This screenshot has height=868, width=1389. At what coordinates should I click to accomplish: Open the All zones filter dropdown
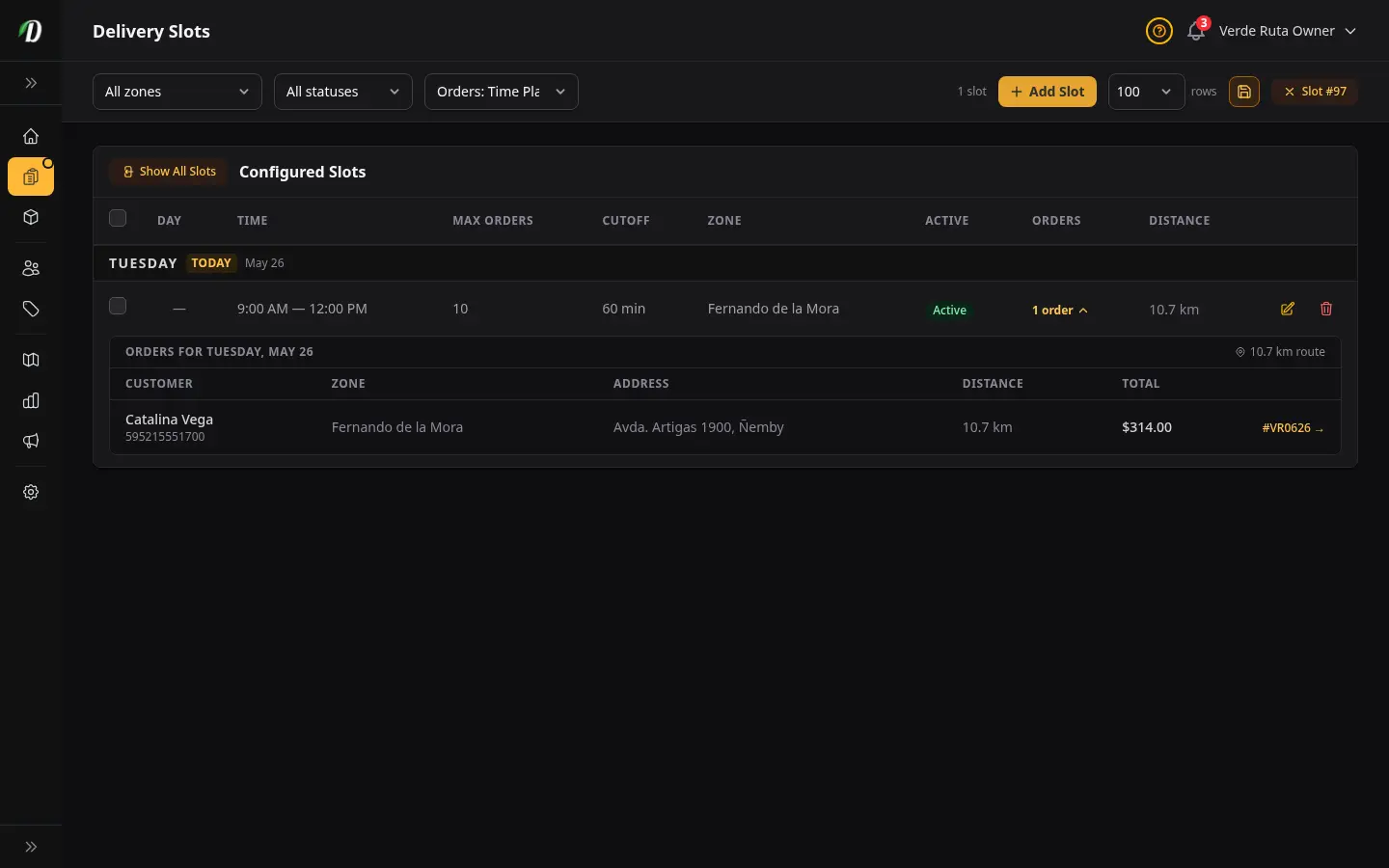pyautogui.click(x=177, y=92)
